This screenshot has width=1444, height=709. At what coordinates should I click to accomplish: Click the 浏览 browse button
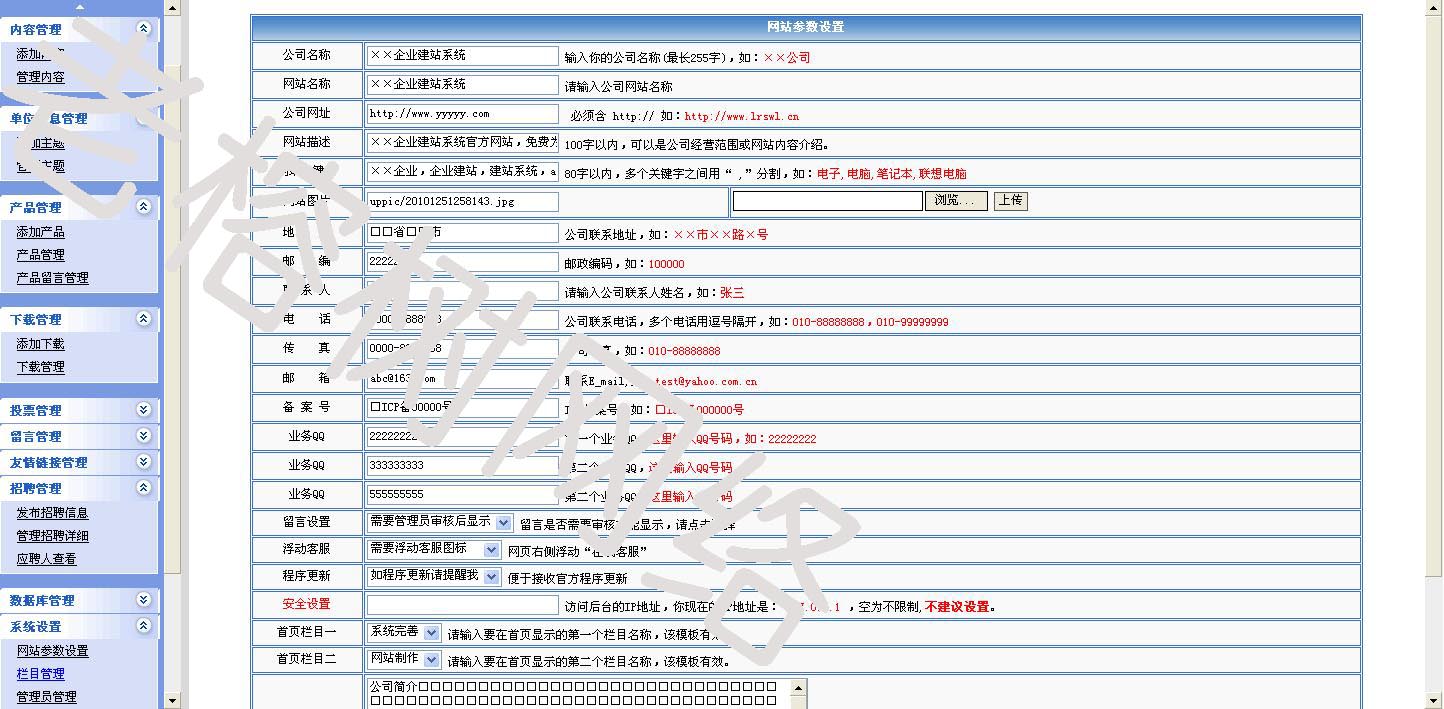click(955, 201)
